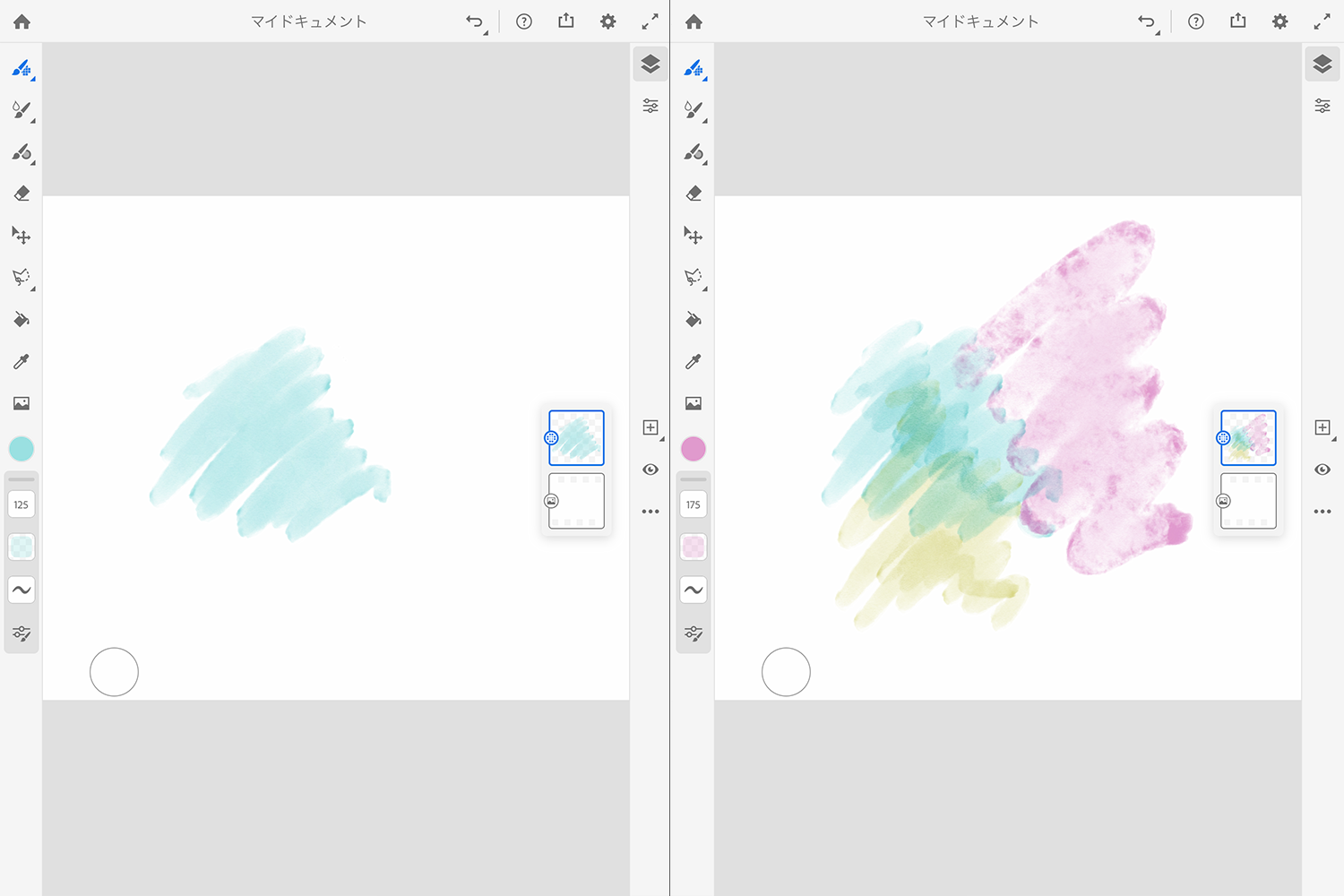Undo last action in right window
Viewport: 1344px width, 896px height.
pos(1147,22)
